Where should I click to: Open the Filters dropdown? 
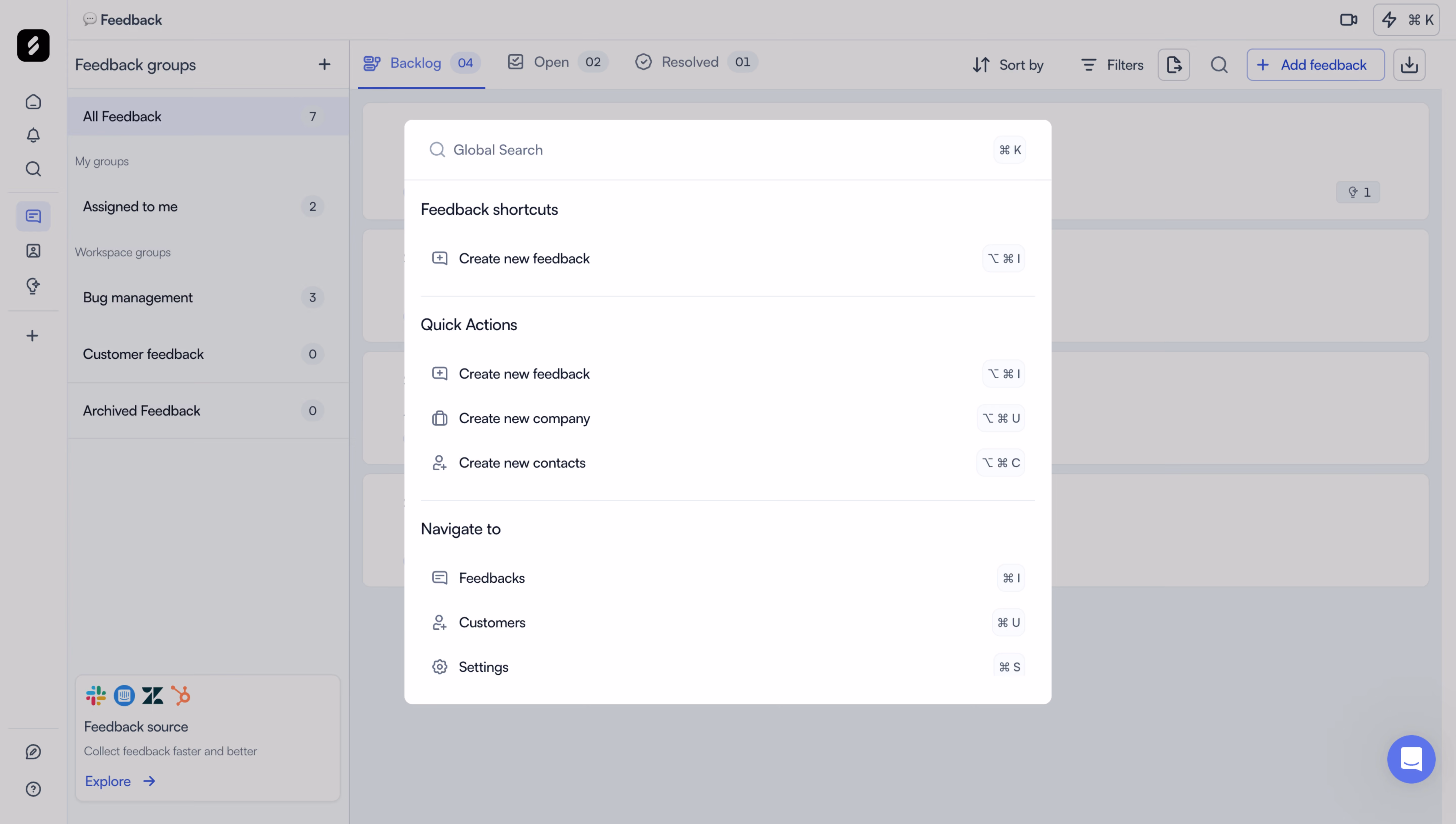(x=1112, y=65)
